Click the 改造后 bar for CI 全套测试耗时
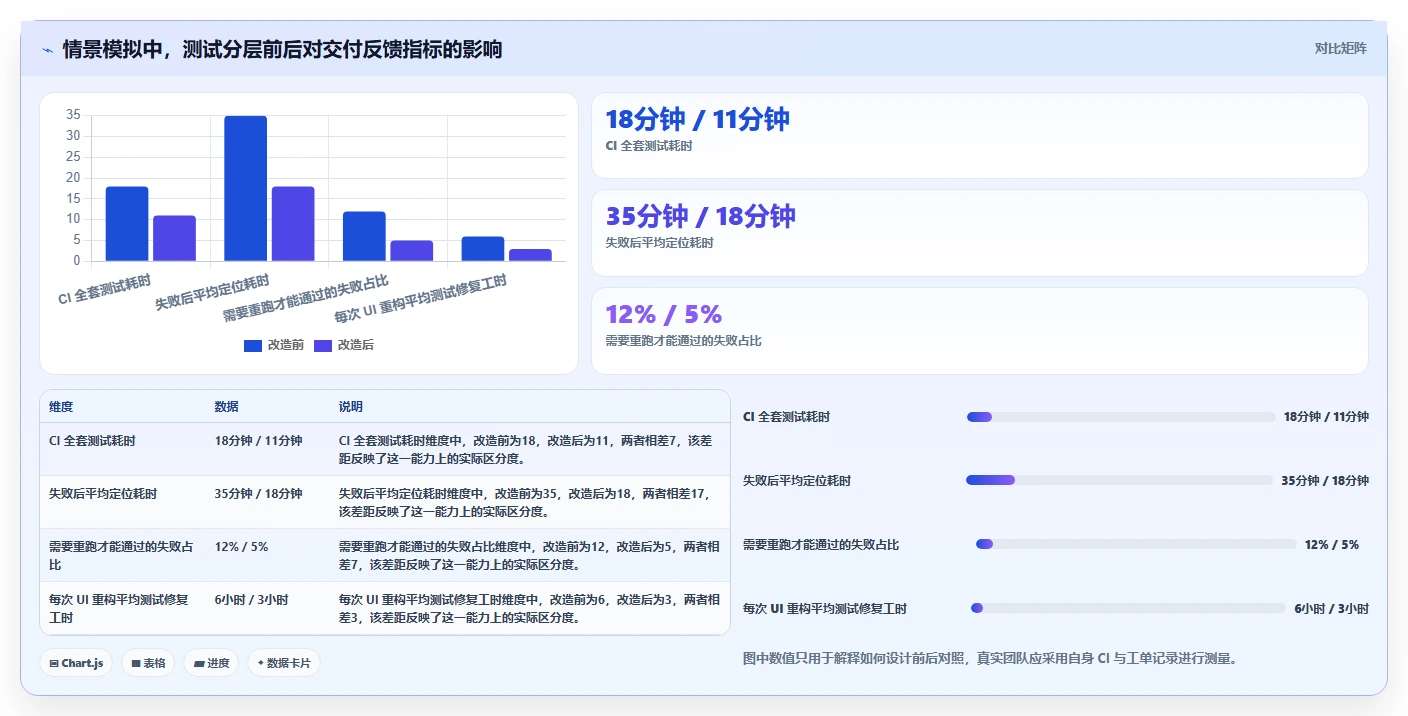Screen dimensions: 1408x716 [174, 238]
